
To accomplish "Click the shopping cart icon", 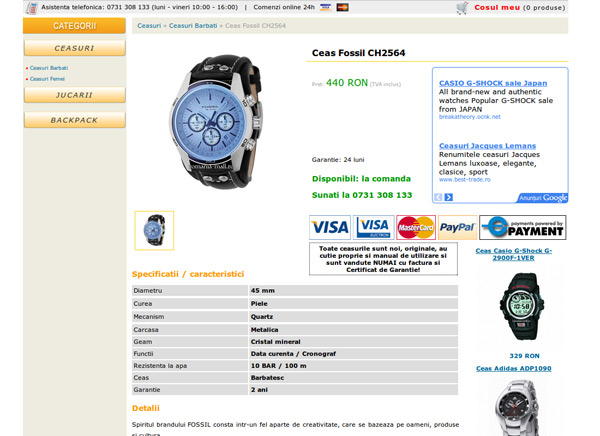I will (462, 8).
